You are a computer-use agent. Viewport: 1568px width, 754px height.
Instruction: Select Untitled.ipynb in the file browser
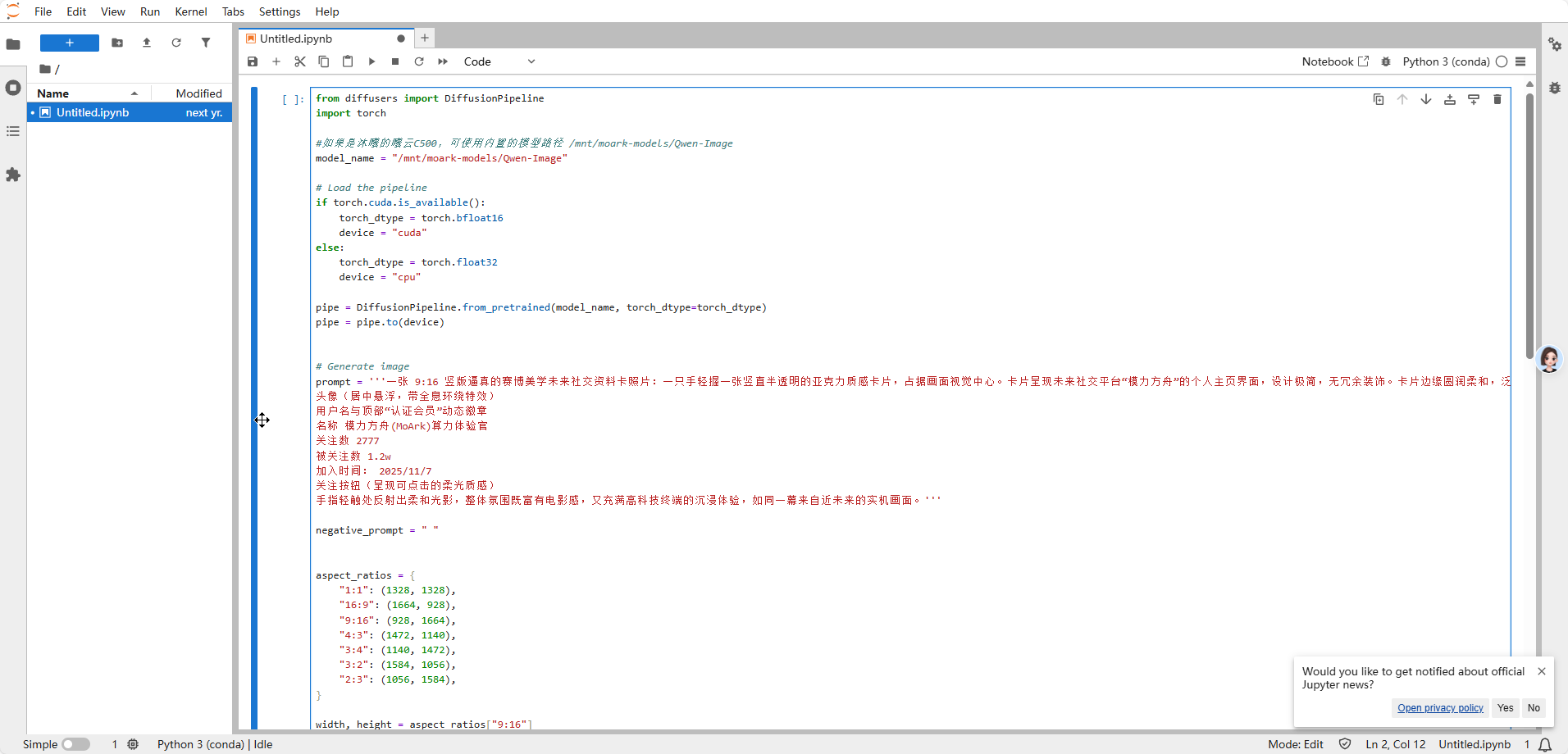point(93,112)
